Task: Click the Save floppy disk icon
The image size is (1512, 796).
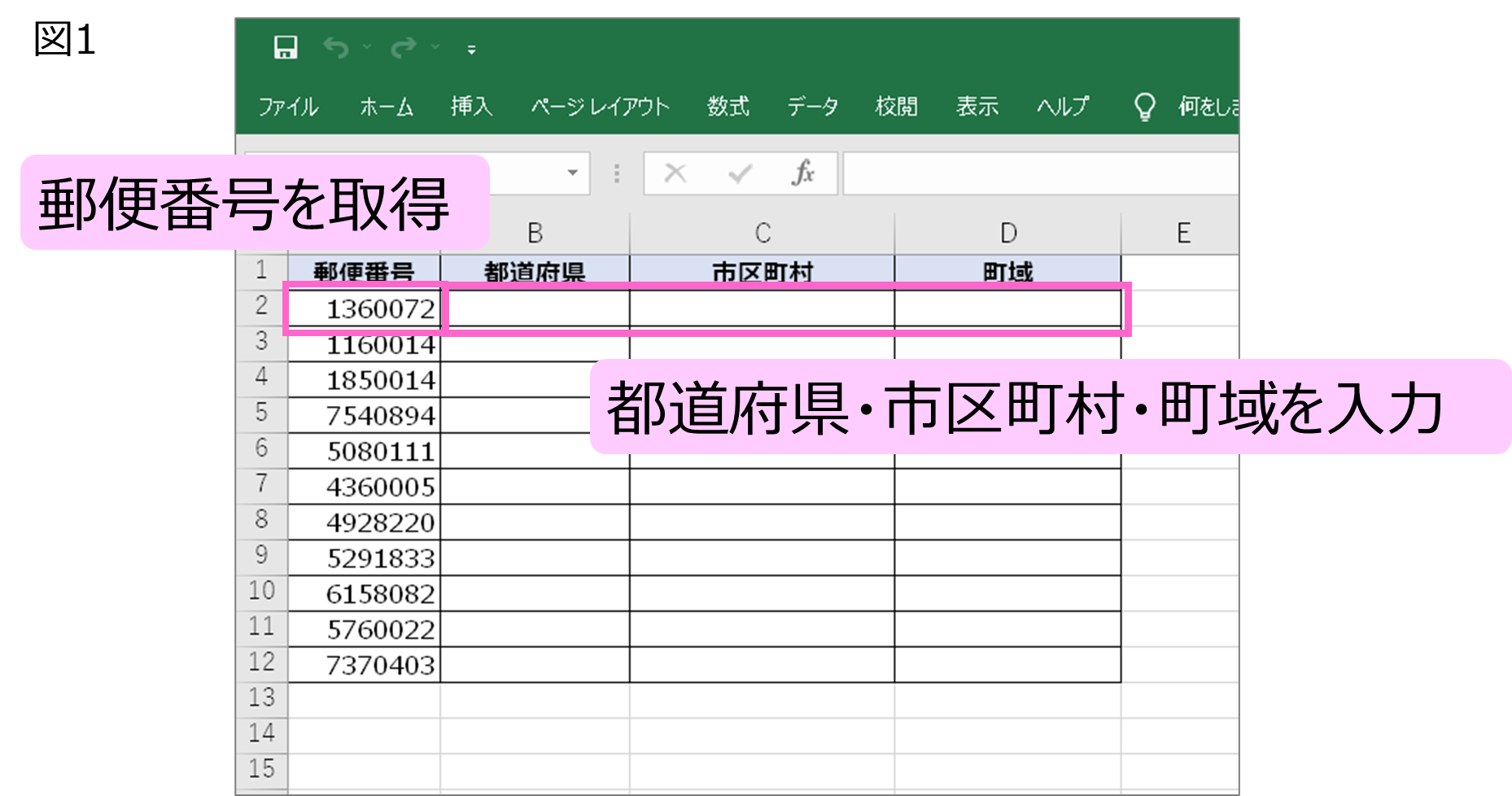Action: 285,48
